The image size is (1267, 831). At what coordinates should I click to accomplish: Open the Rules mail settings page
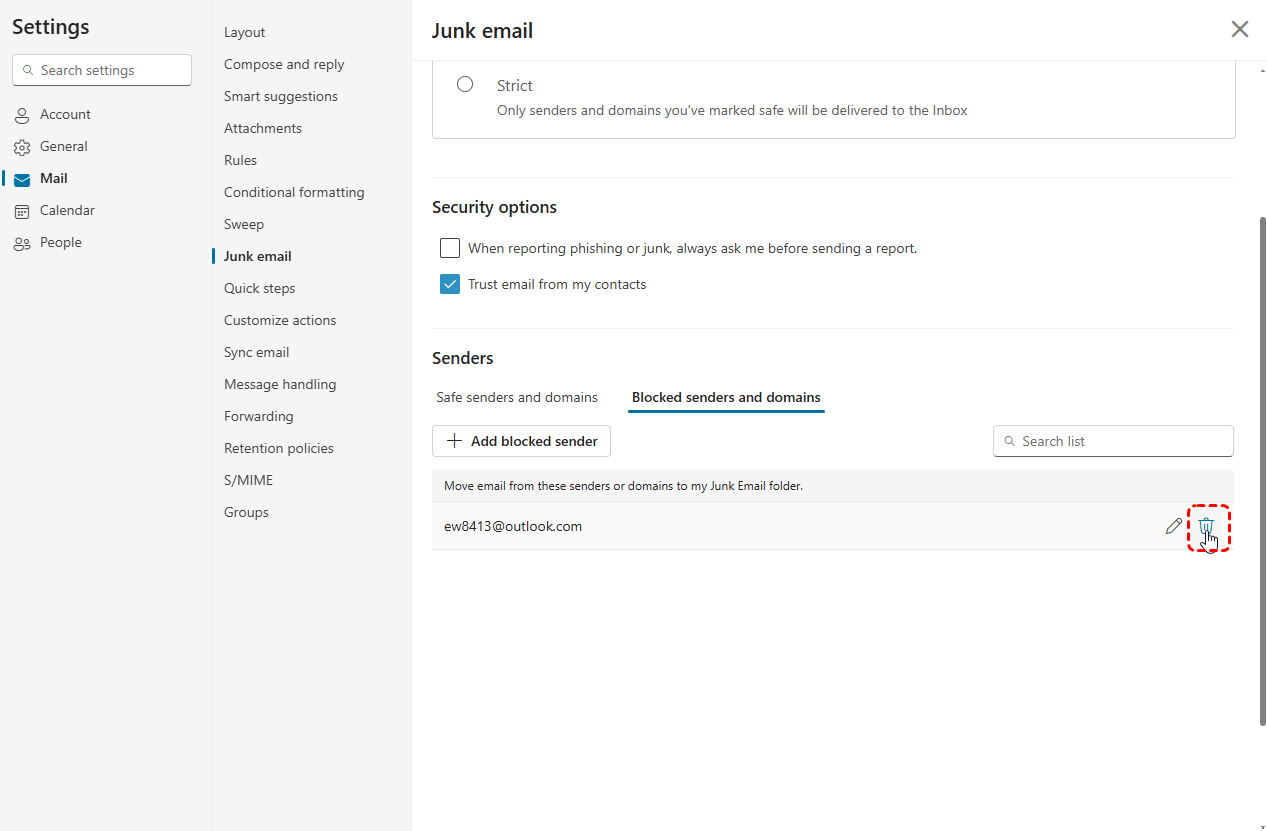[240, 160]
